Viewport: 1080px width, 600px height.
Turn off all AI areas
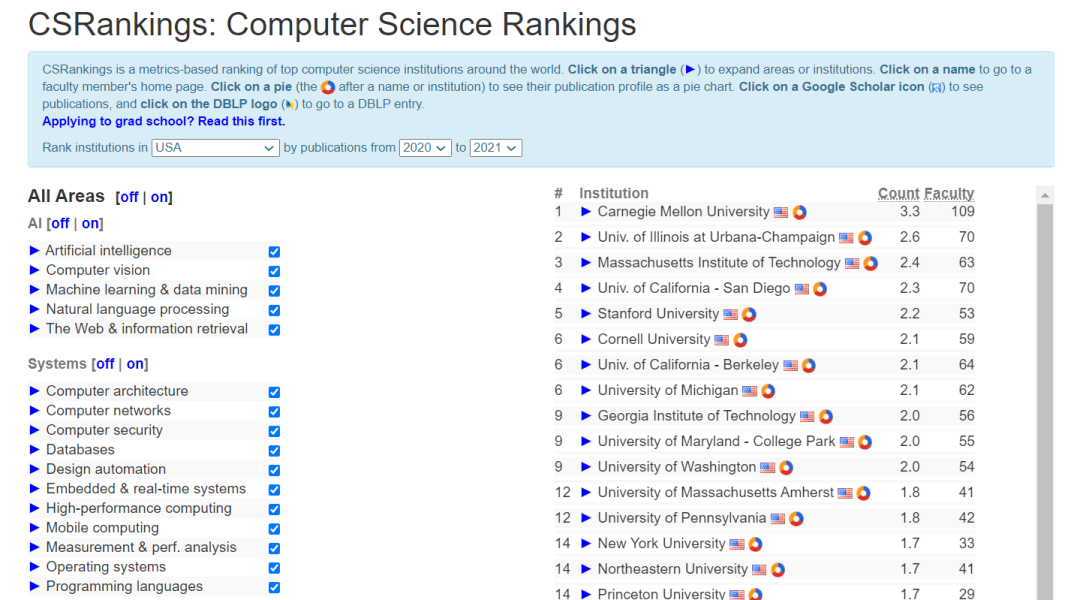[60, 224]
